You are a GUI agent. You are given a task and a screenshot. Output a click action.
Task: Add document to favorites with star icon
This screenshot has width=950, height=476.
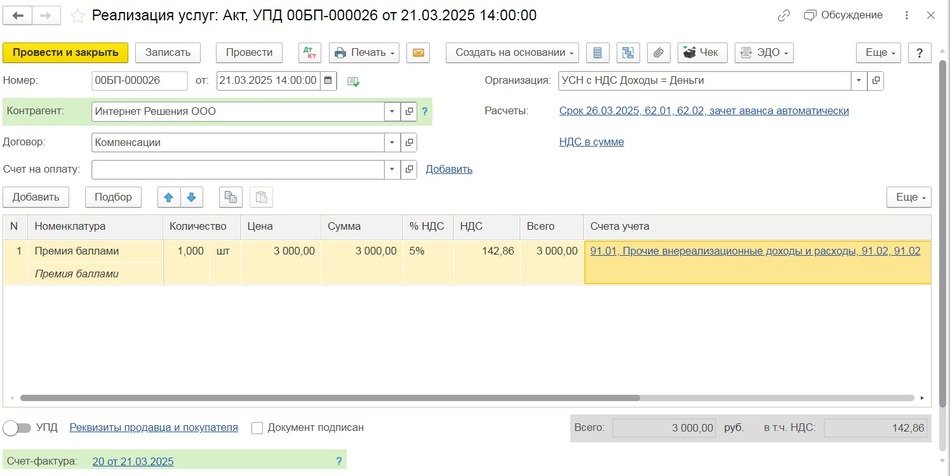(x=76, y=16)
